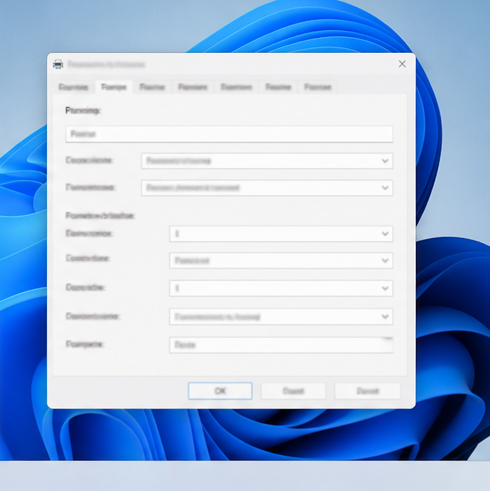Open the sixth tab in the tab strip
This screenshot has height=491, width=490.
click(x=278, y=87)
